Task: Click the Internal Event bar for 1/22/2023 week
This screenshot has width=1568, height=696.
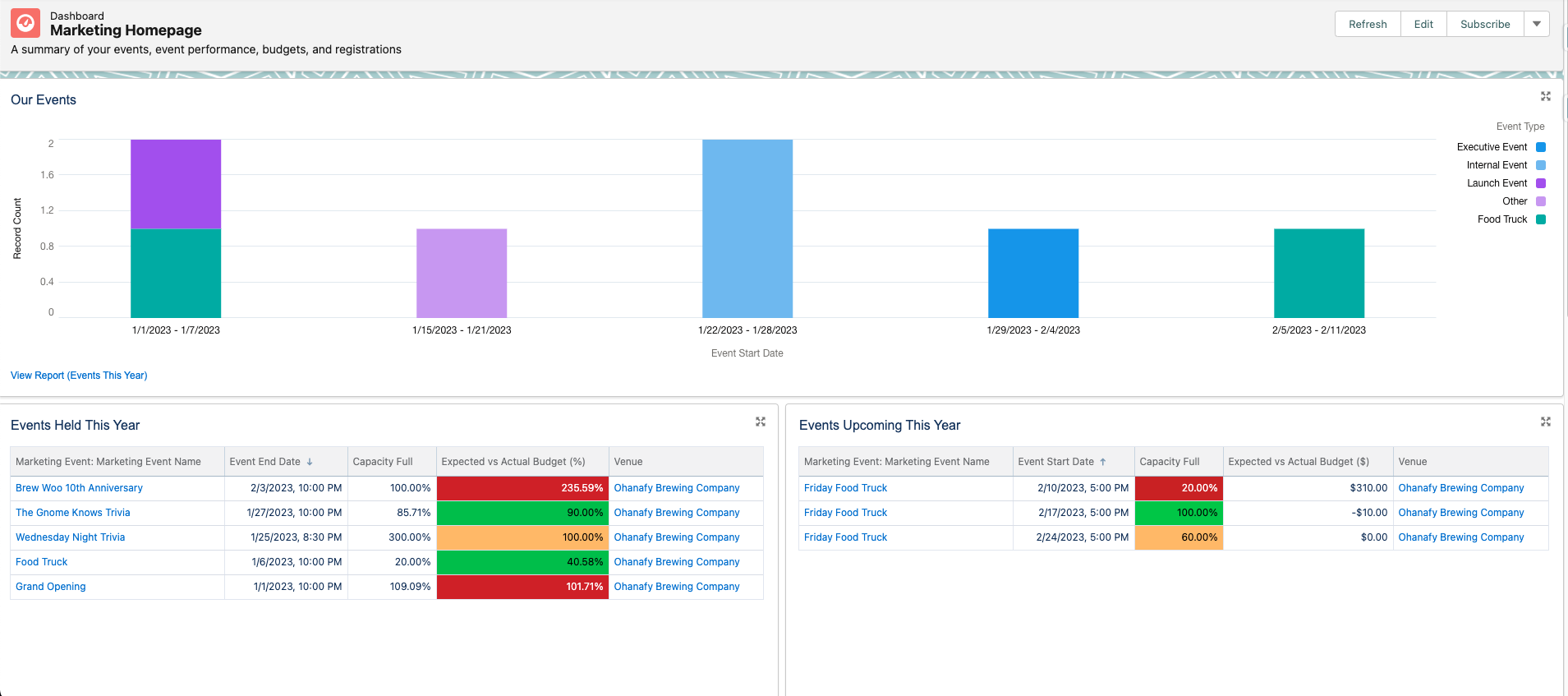Action: coord(747,228)
